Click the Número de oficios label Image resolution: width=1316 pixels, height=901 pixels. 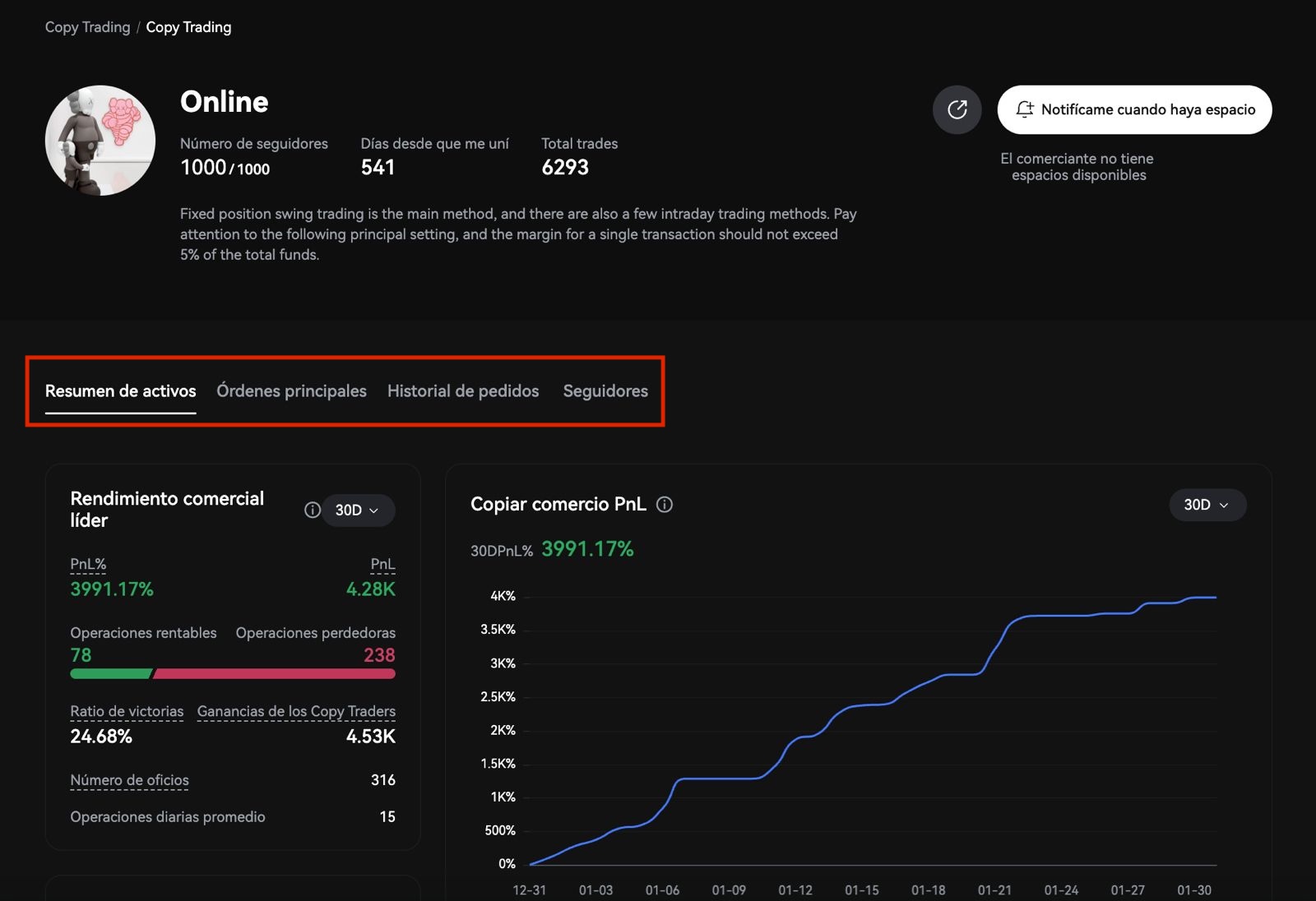(129, 780)
